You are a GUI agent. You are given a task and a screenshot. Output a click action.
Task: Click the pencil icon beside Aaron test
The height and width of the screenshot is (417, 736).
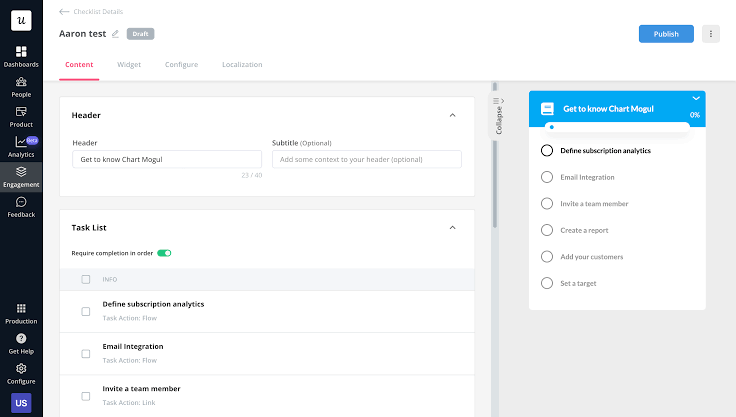tap(115, 34)
